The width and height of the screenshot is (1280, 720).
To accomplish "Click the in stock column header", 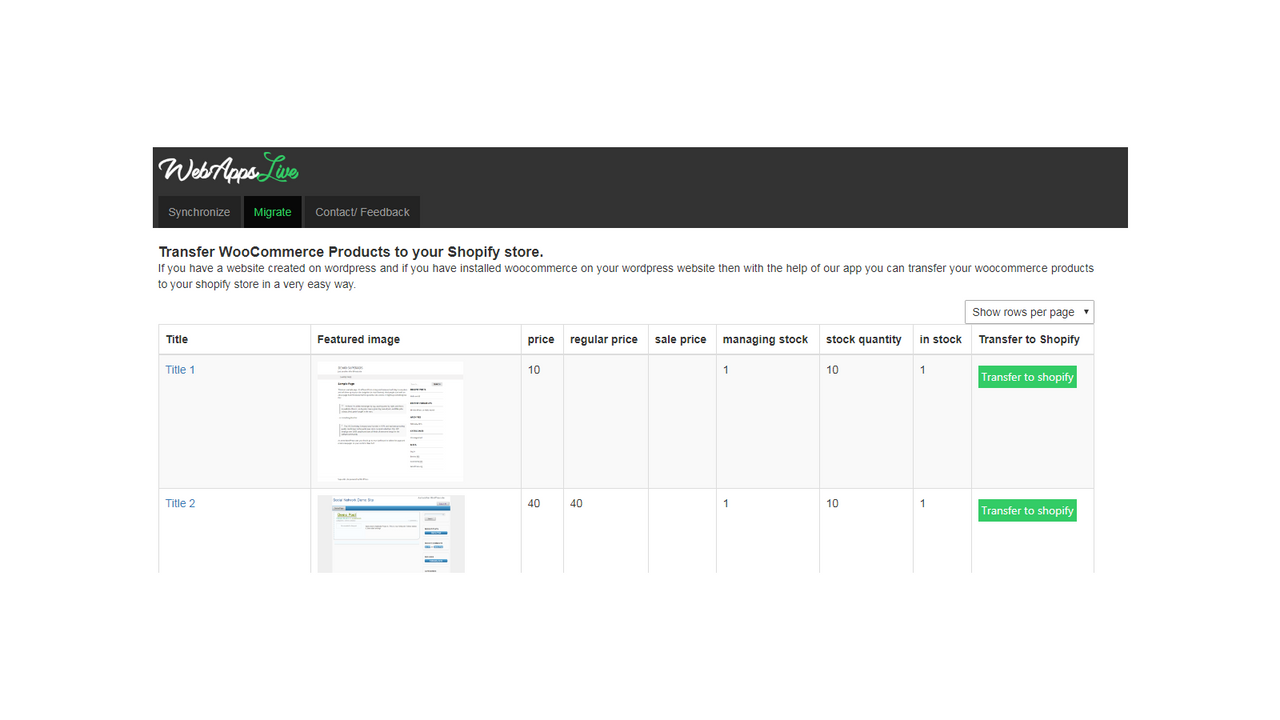I will [941, 340].
